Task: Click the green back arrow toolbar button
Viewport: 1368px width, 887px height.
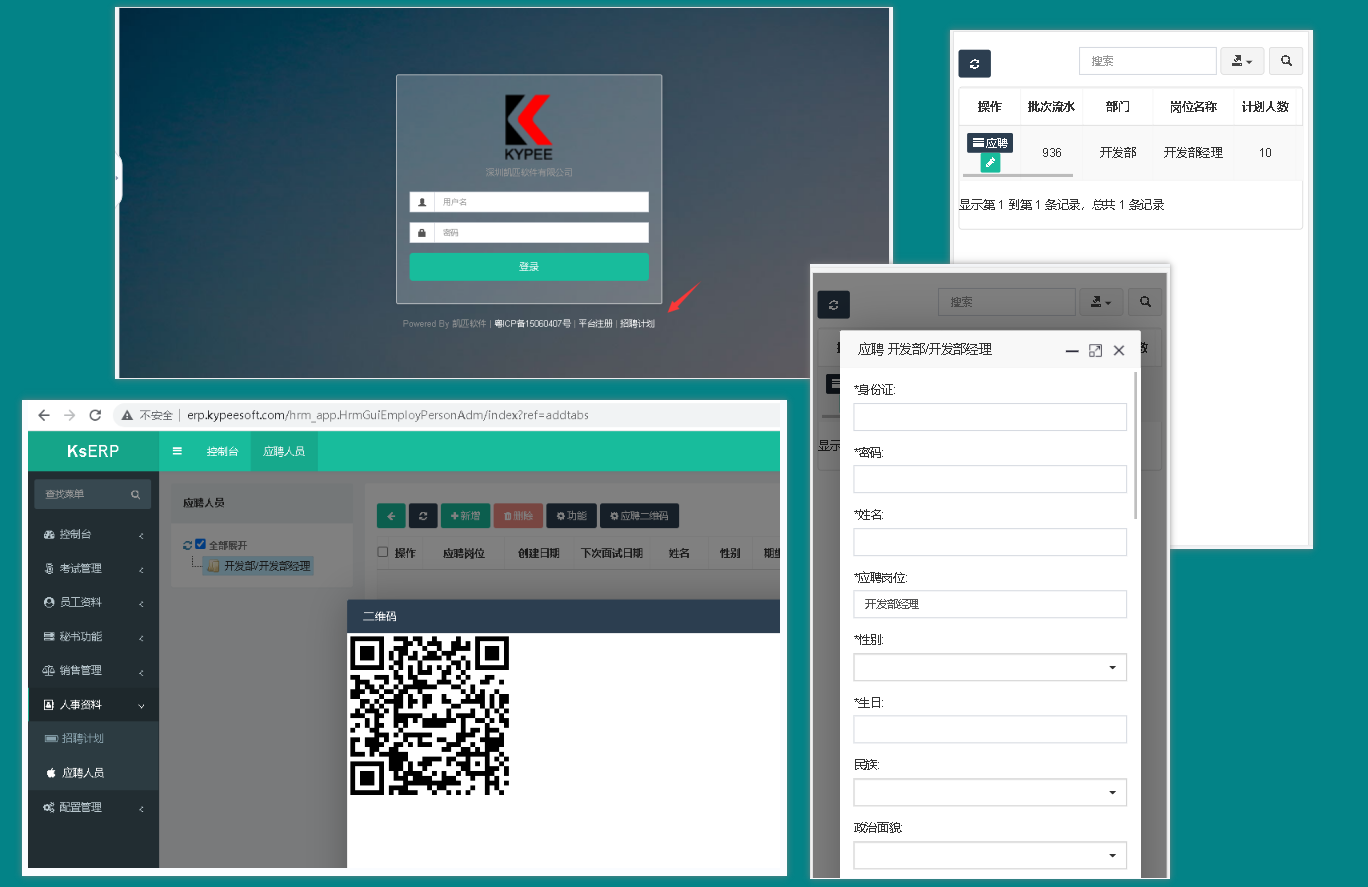Action: [x=390, y=515]
